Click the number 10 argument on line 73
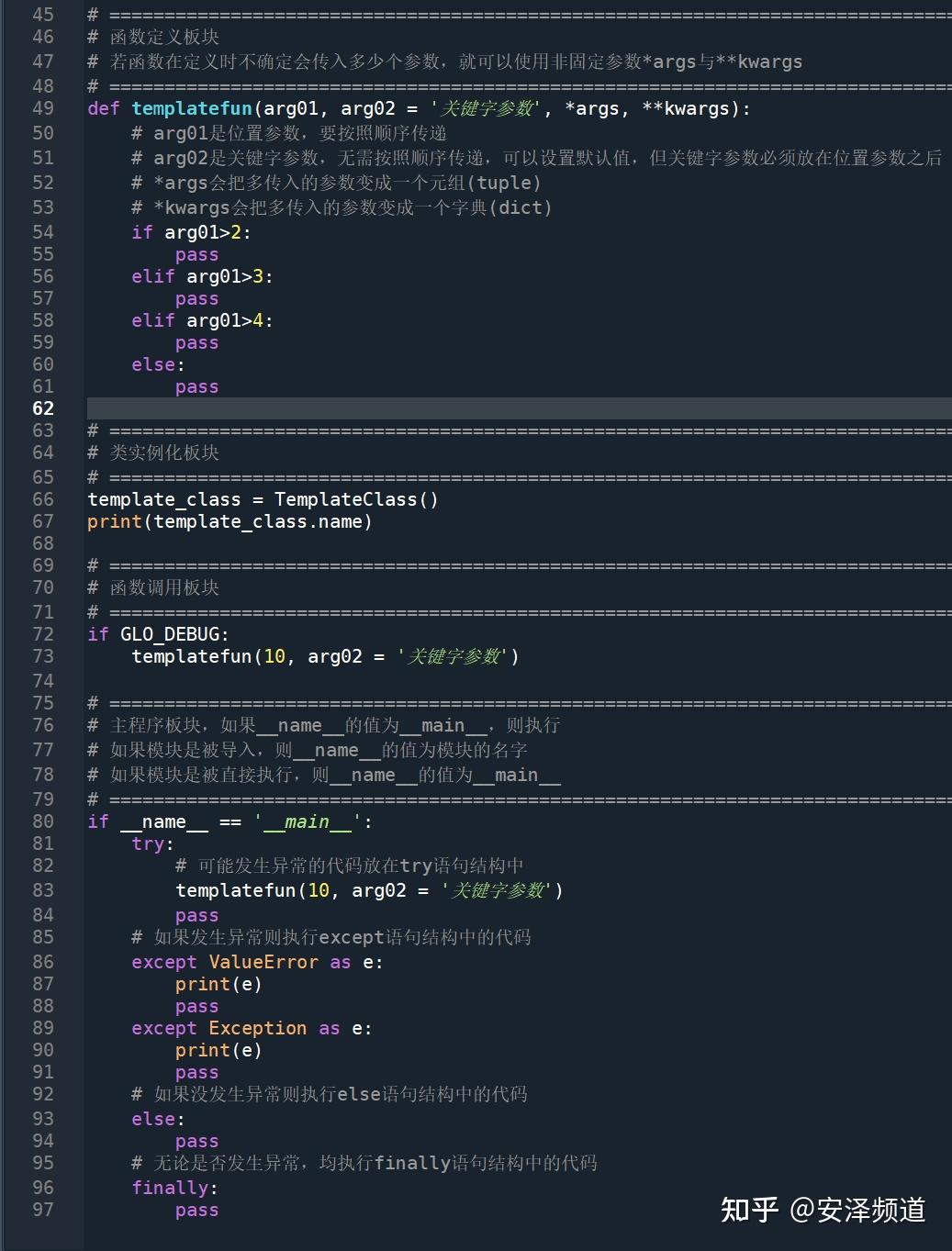952x1251 pixels. coord(274,657)
